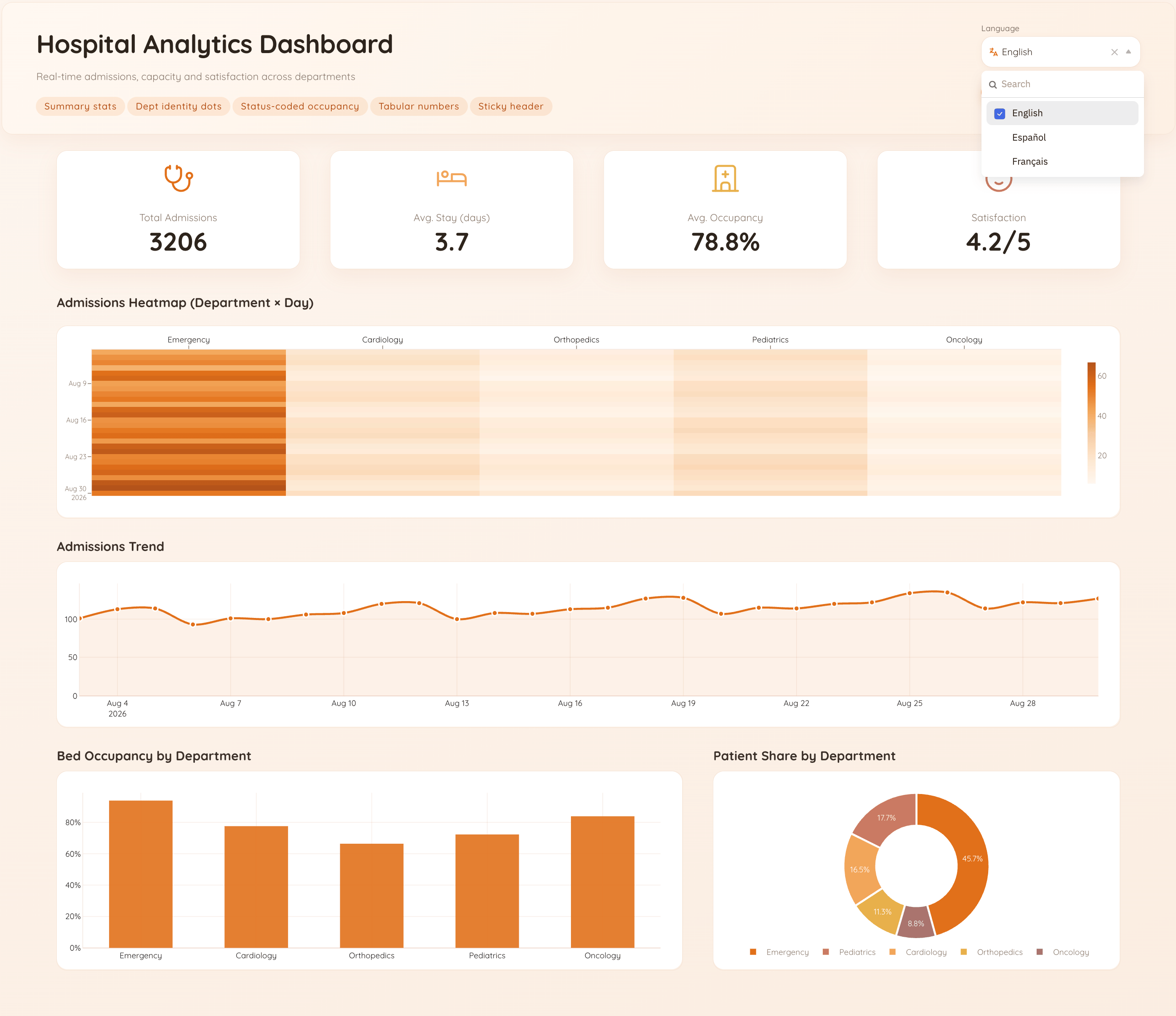Click the 11.3% donut slice
Viewport: 1176px width, 1016px height.
pyautogui.click(x=882, y=912)
